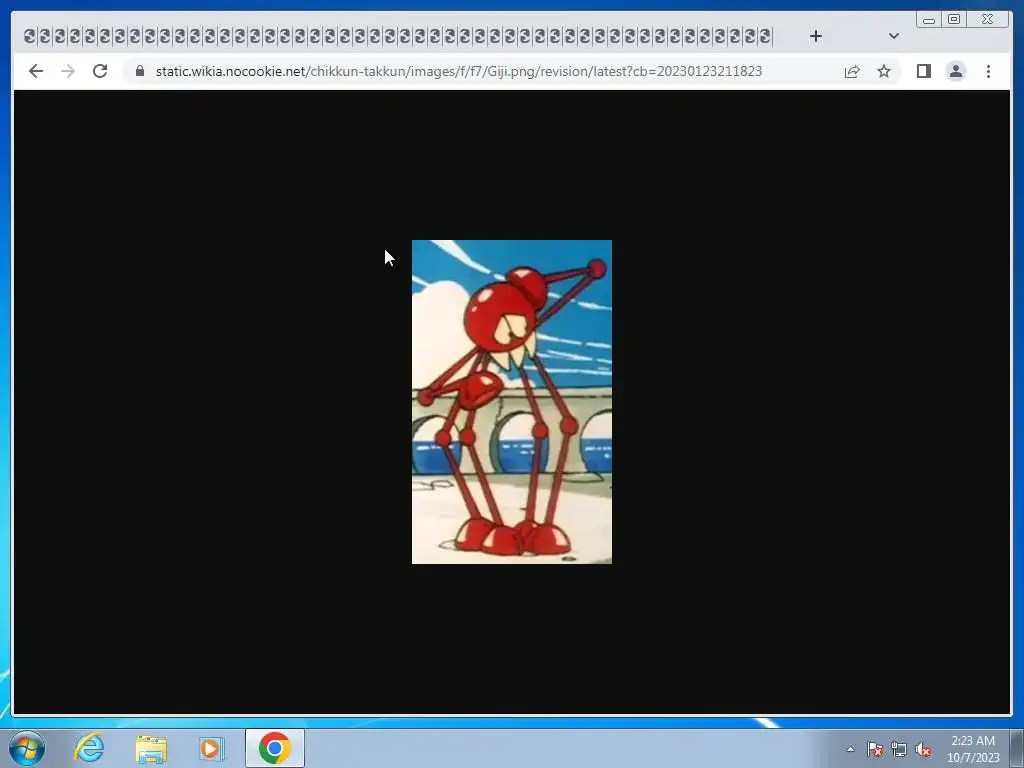
Task: Share this page via share icon
Action: (852, 71)
